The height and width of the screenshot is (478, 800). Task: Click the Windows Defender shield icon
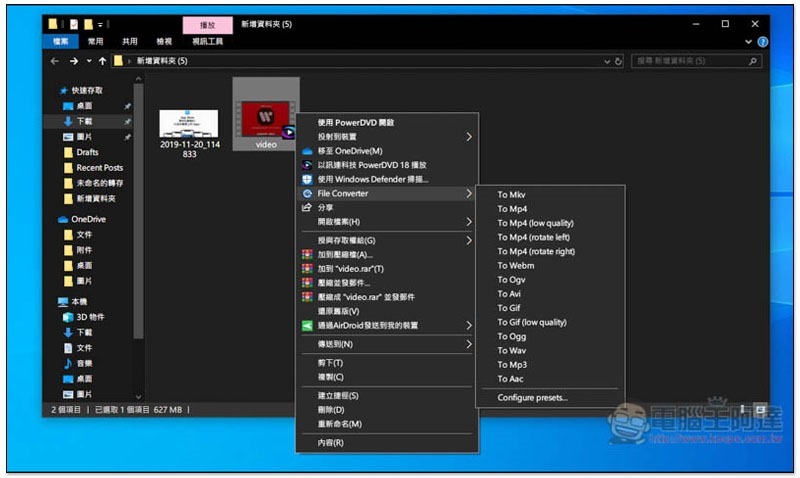(x=307, y=179)
